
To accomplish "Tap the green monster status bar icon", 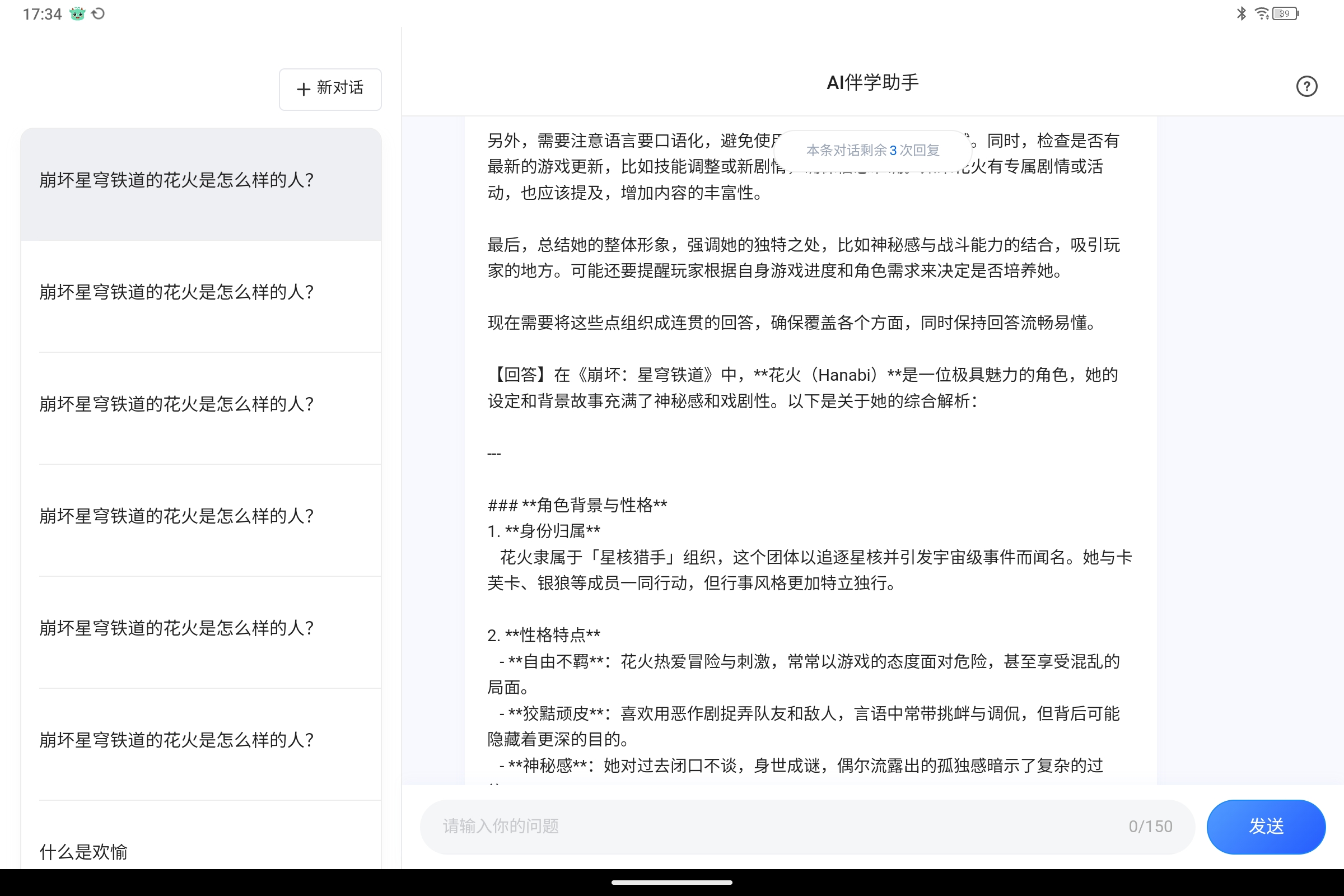I will (x=77, y=13).
